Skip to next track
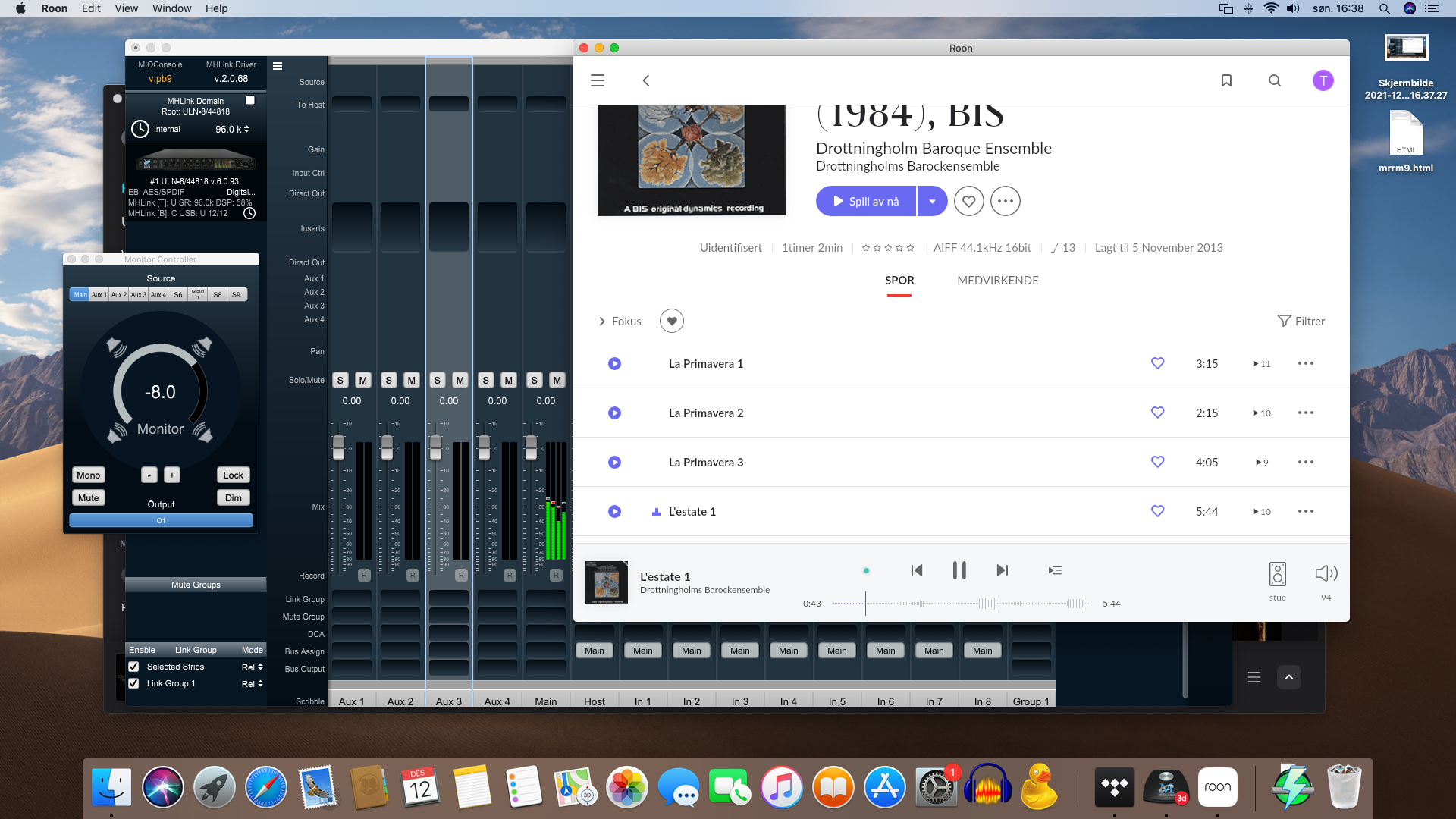Screen dimensions: 1456x819 point(1003,570)
